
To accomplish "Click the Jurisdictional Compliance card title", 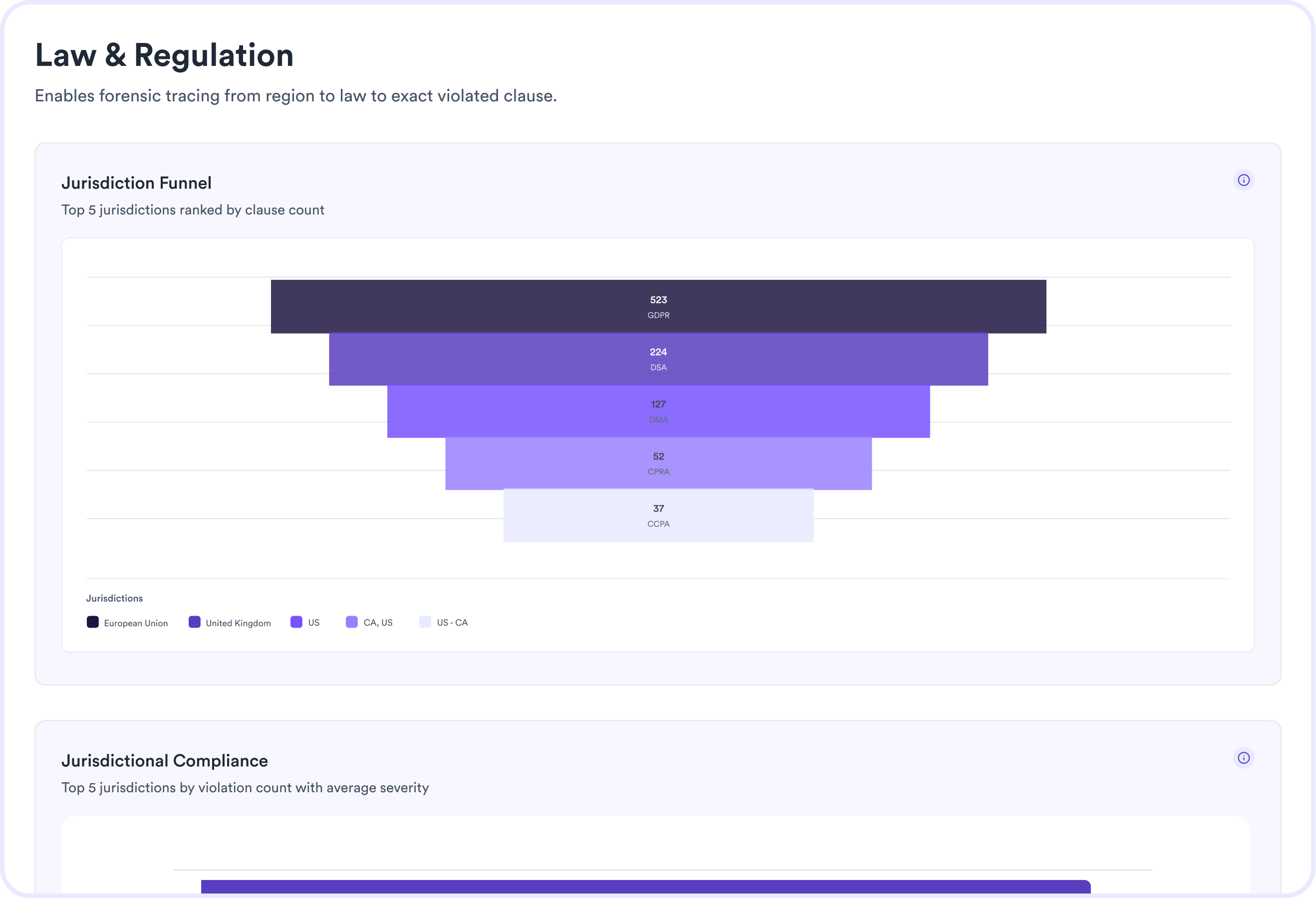I will tap(164, 760).
